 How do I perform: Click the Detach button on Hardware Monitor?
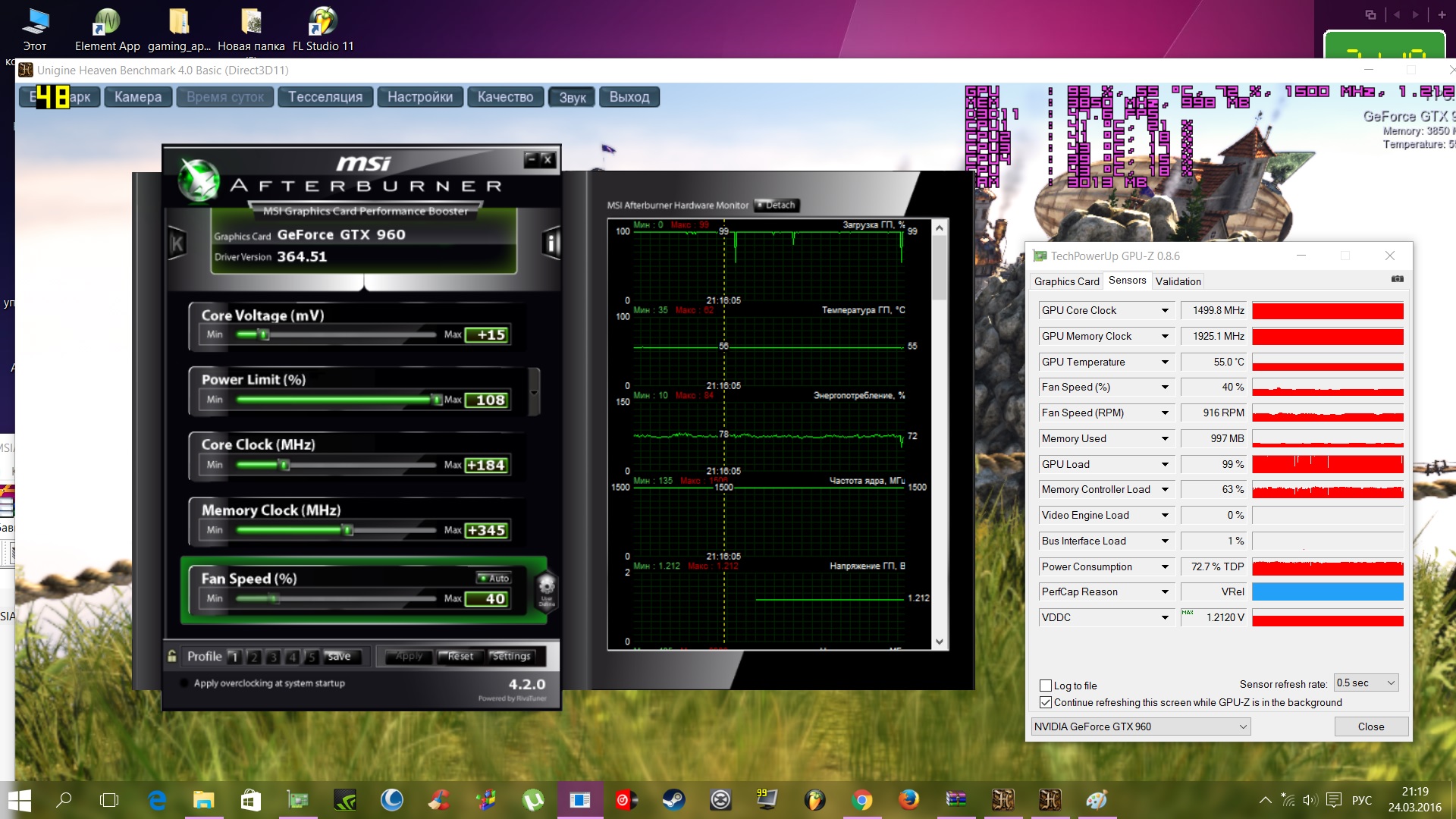click(777, 206)
